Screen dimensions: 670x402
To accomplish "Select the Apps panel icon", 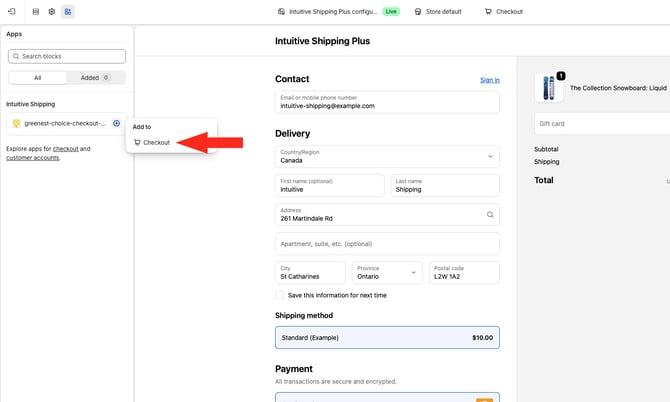I will pos(68,12).
